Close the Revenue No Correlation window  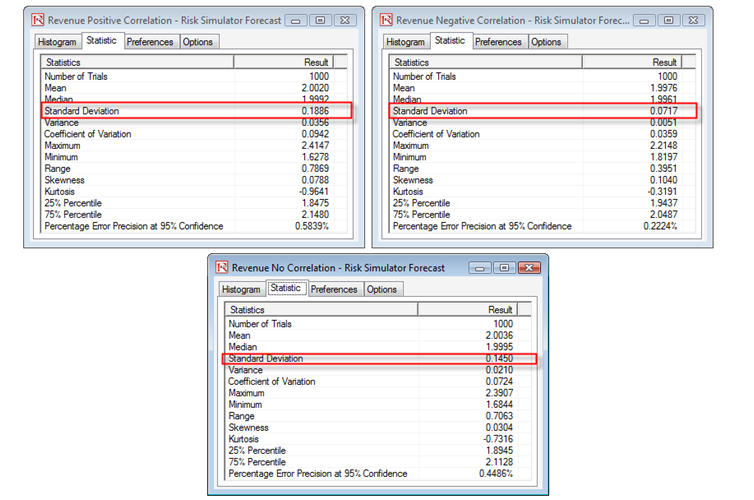pos(529,268)
